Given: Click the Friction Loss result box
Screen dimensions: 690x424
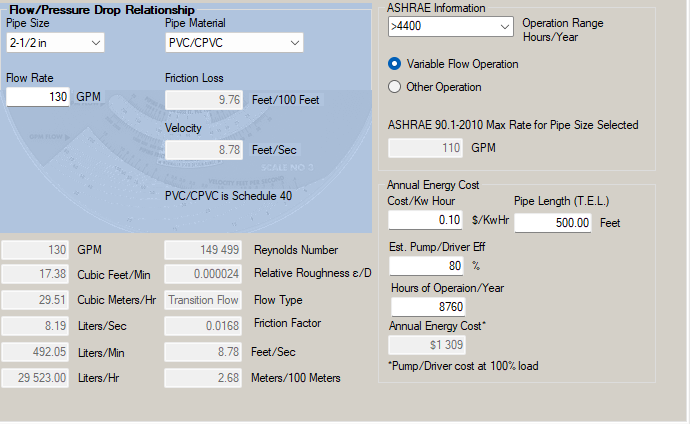Looking at the screenshot, I should tap(204, 100).
